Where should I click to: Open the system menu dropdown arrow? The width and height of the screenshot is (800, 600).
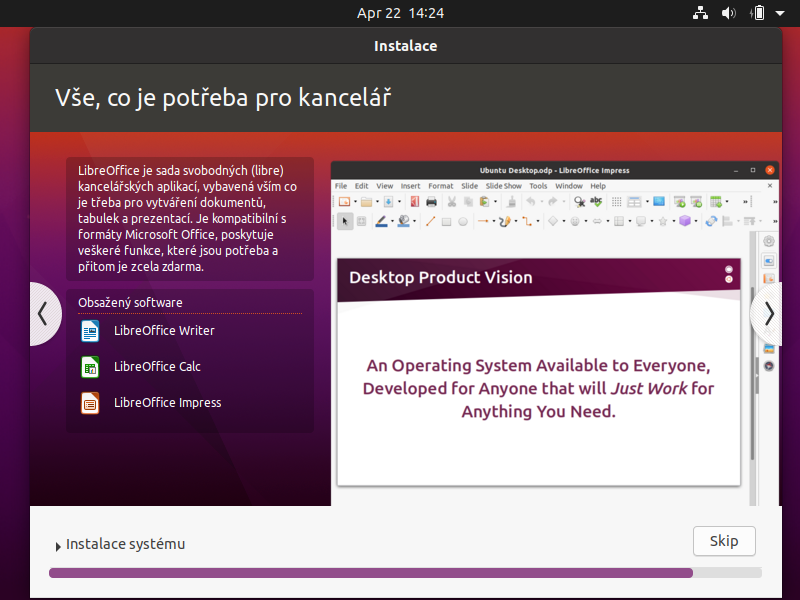click(x=780, y=13)
